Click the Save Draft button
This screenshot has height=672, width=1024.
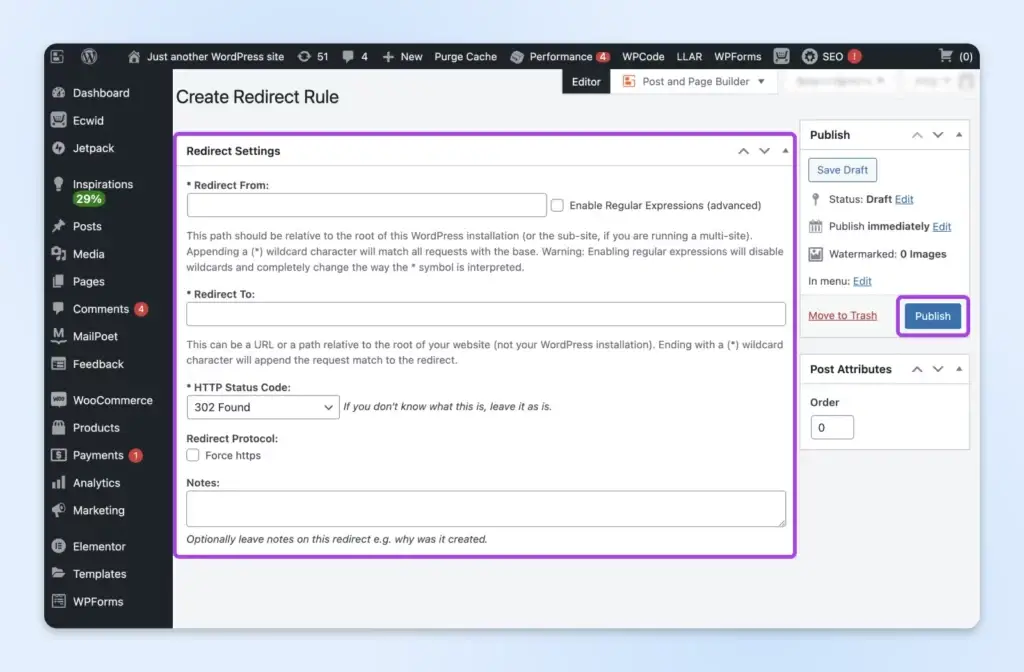(x=842, y=170)
